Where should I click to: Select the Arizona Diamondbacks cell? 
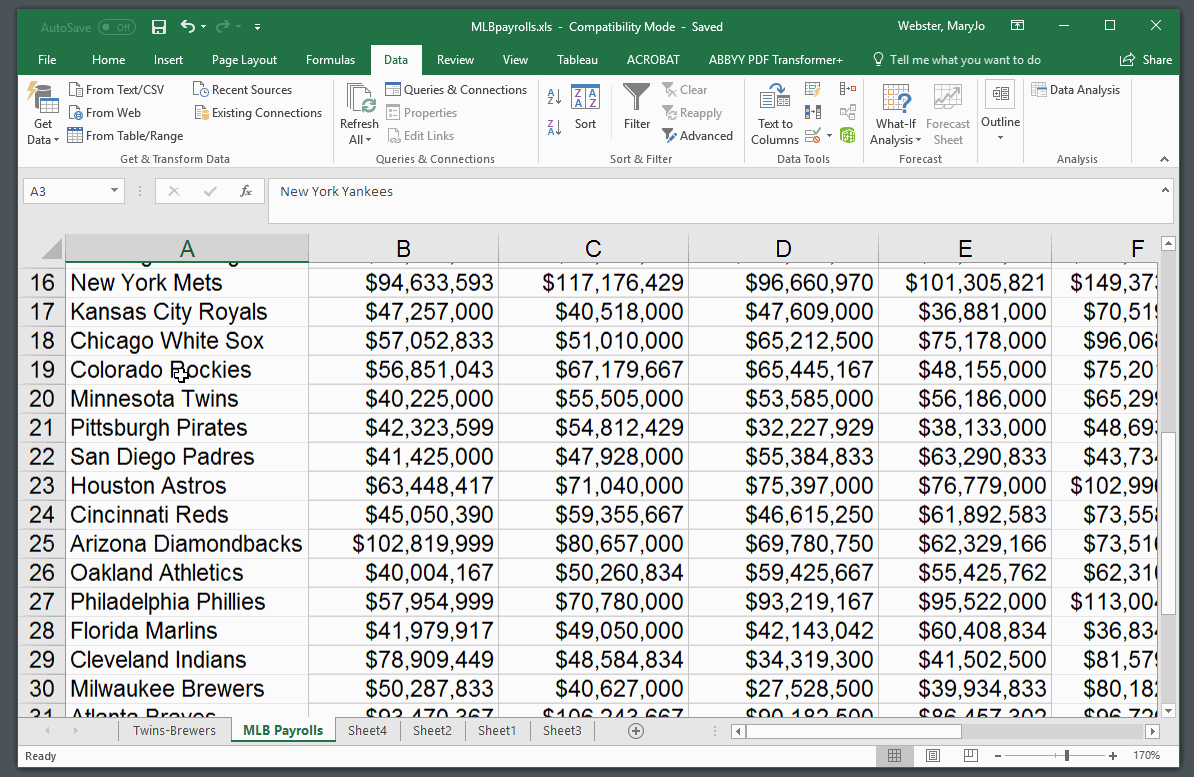187,544
